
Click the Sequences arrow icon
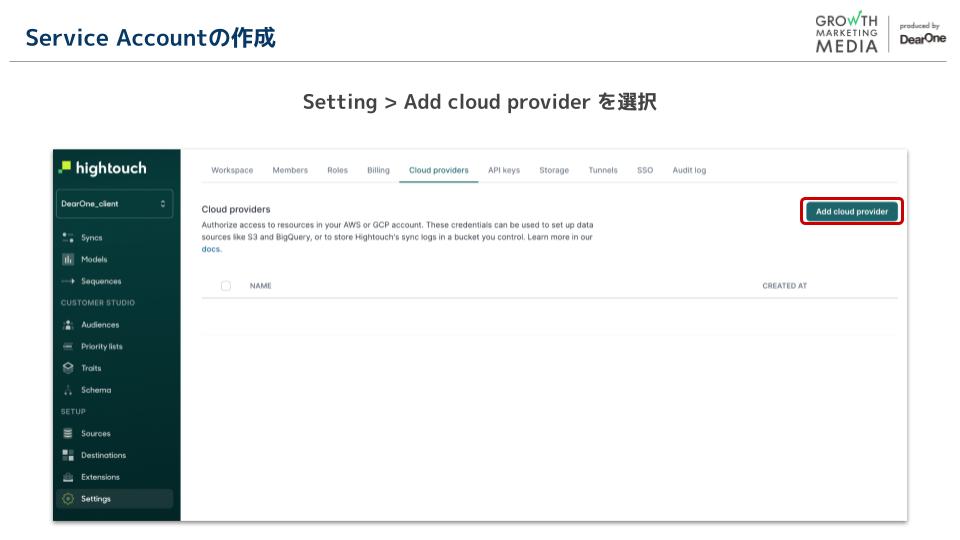[68, 281]
